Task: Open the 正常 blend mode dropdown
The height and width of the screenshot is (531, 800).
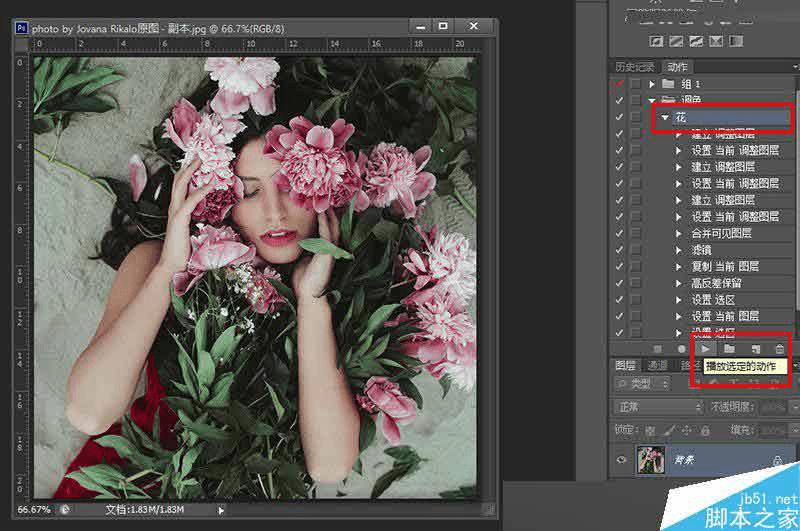Action: (658, 407)
